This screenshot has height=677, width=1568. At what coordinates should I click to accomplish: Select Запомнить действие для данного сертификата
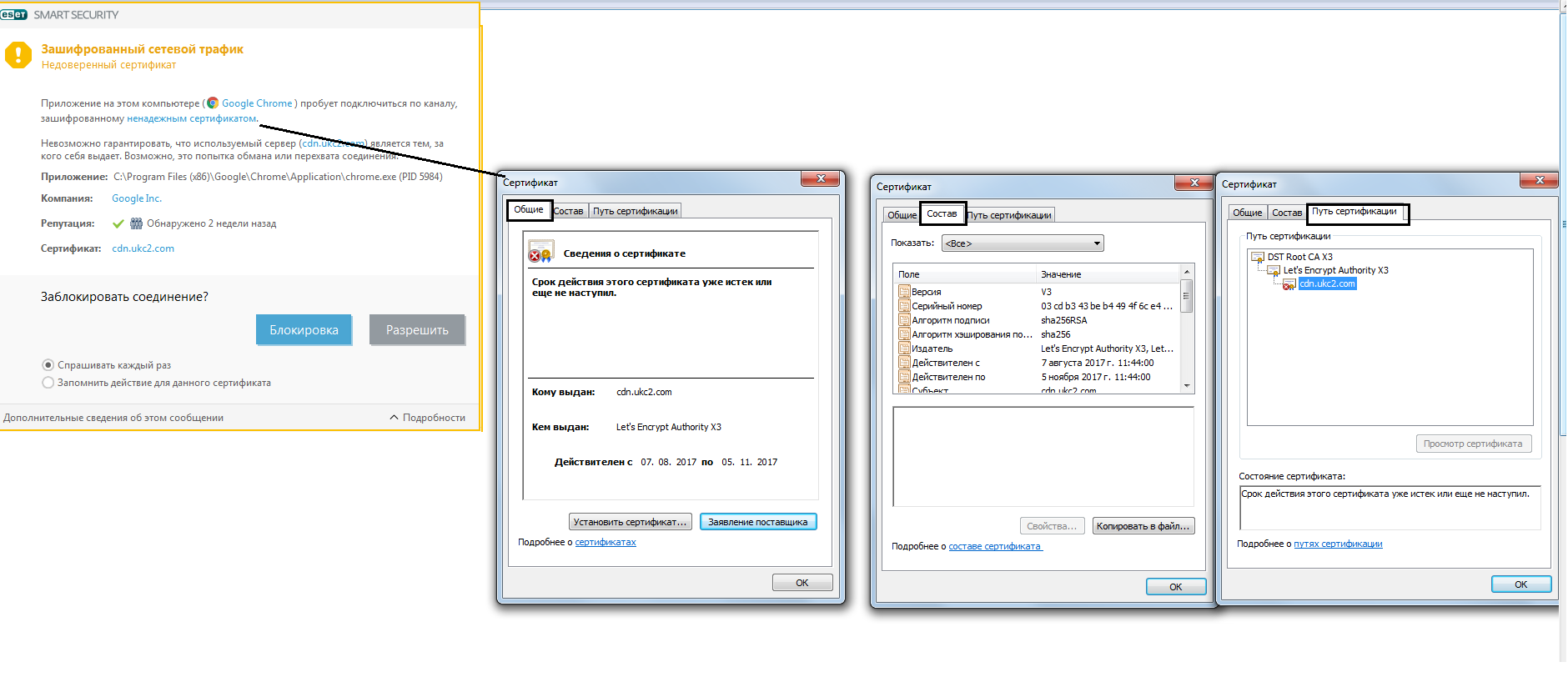[x=48, y=383]
